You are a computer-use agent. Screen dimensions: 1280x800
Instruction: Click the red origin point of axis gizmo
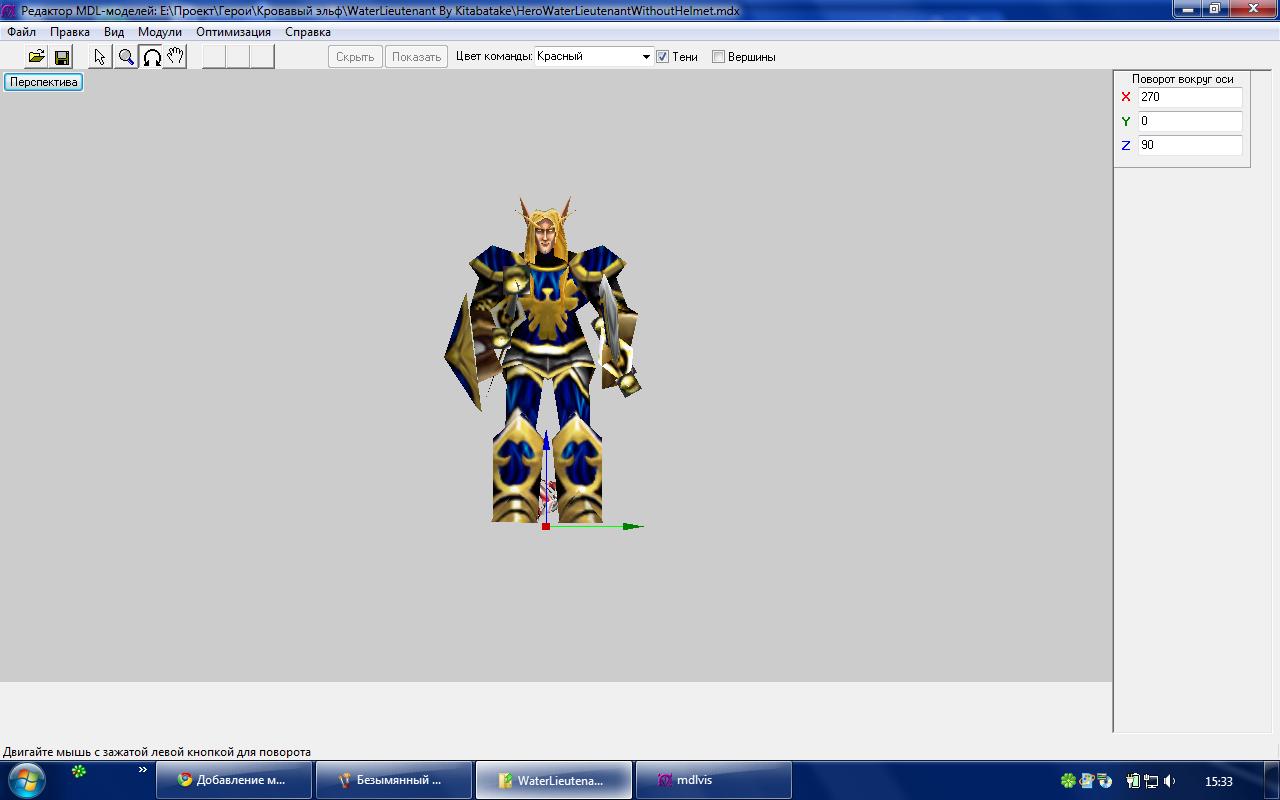point(546,526)
